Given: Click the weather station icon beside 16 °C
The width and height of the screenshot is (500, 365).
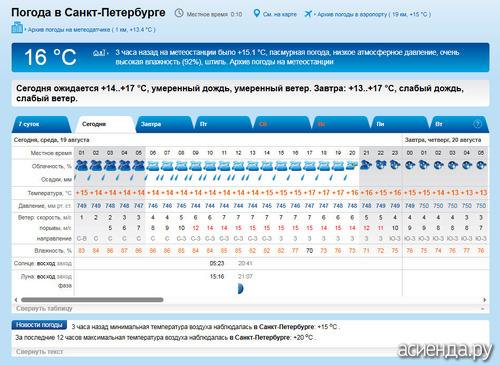Looking at the screenshot, I should 99,53.
